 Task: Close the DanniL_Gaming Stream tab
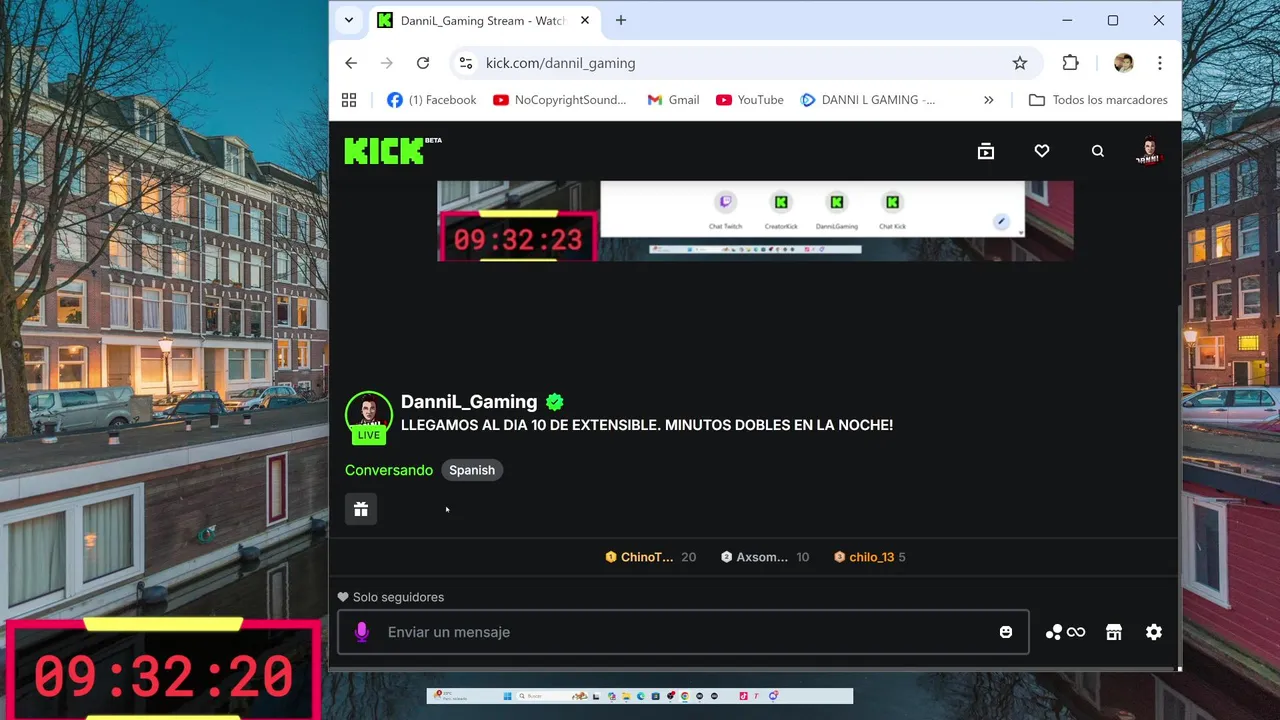tap(585, 20)
